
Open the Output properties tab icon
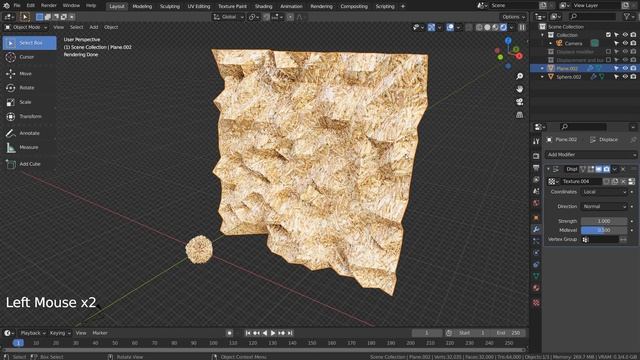click(x=536, y=168)
